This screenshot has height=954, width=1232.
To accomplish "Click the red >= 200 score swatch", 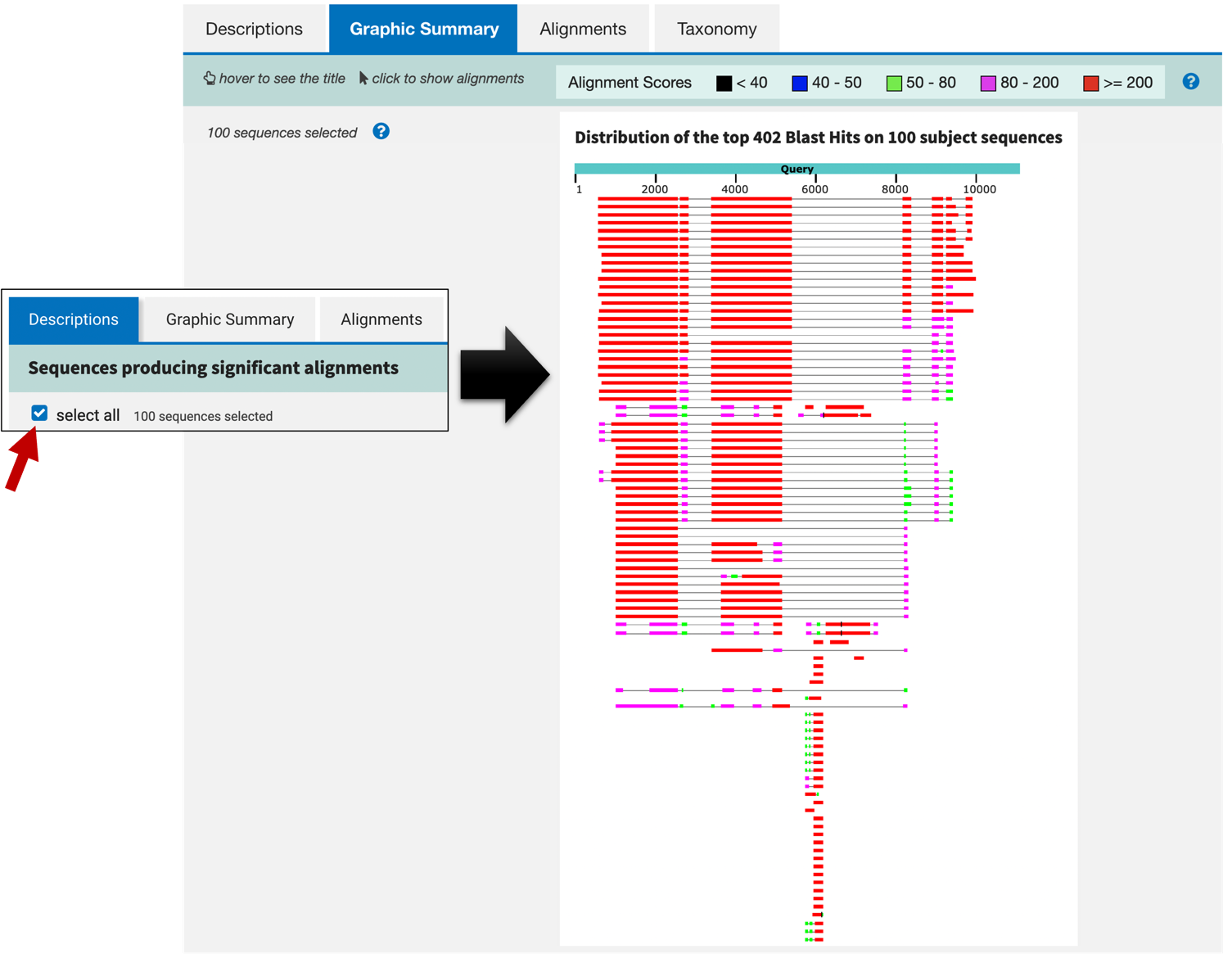I will tap(1090, 83).
